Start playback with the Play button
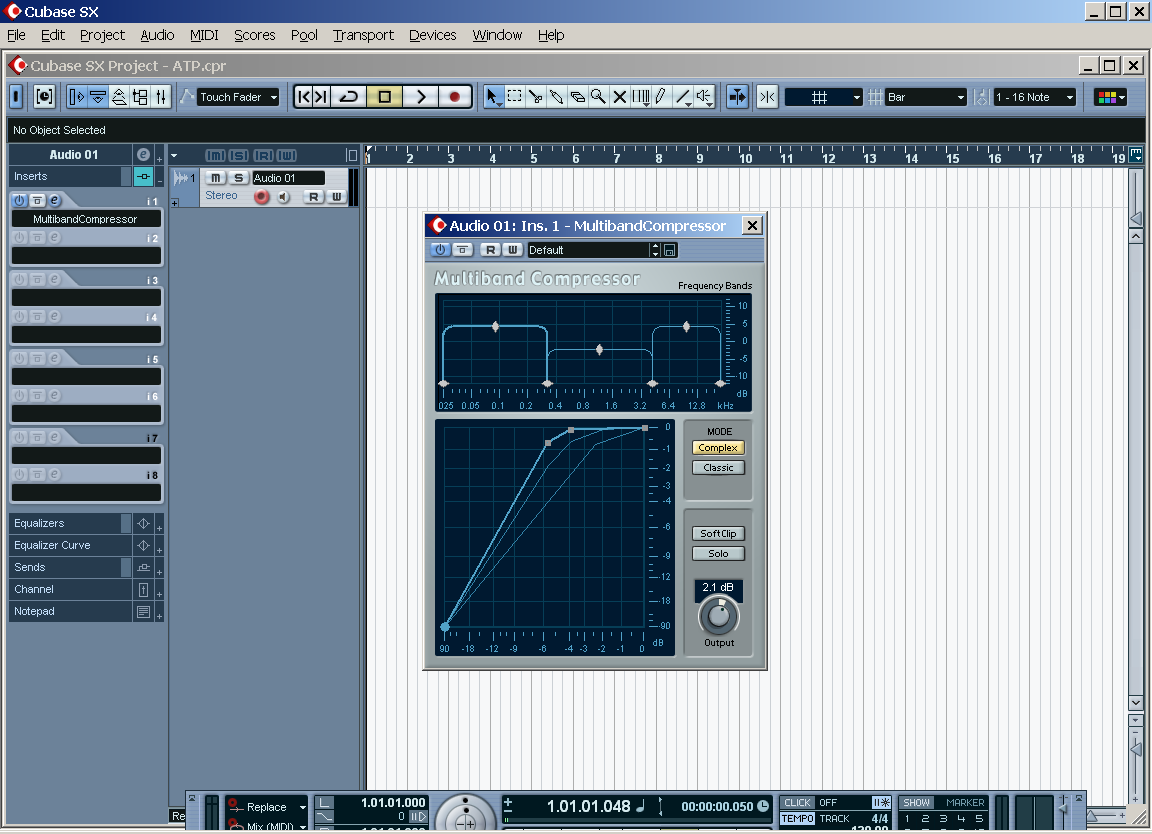This screenshot has height=834, width=1152. (x=421, y=97)
